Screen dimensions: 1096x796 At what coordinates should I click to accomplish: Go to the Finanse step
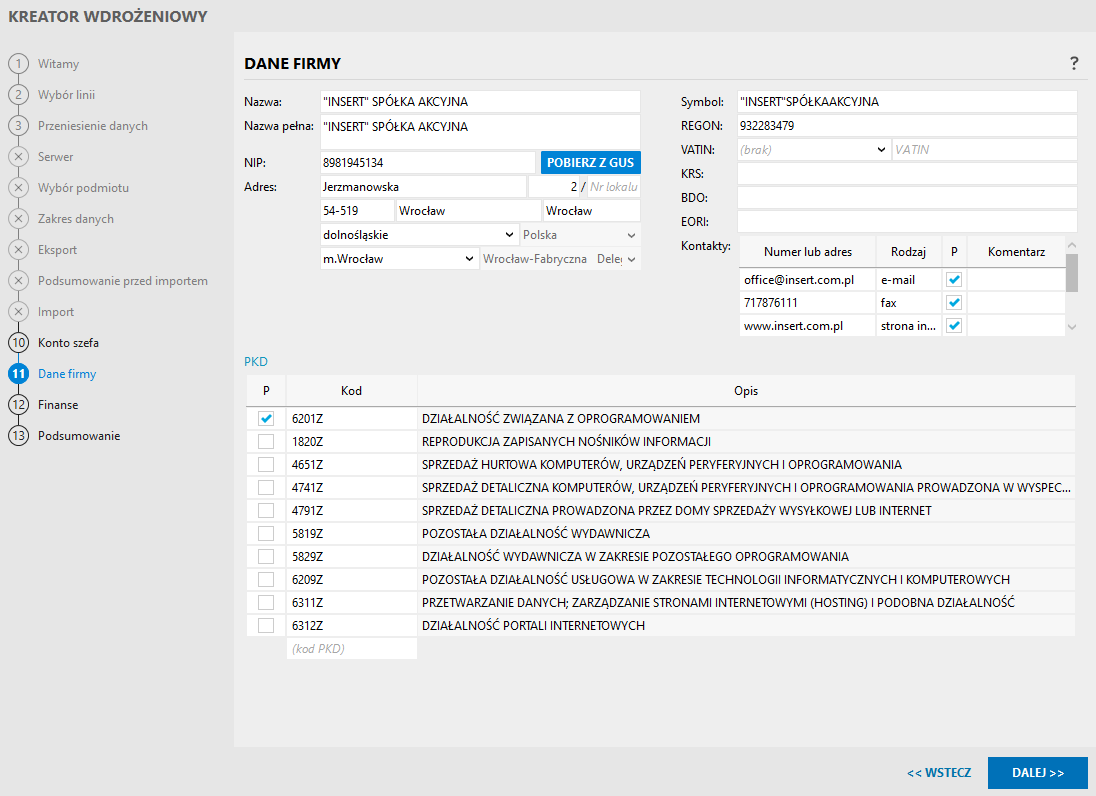point(58,405)
